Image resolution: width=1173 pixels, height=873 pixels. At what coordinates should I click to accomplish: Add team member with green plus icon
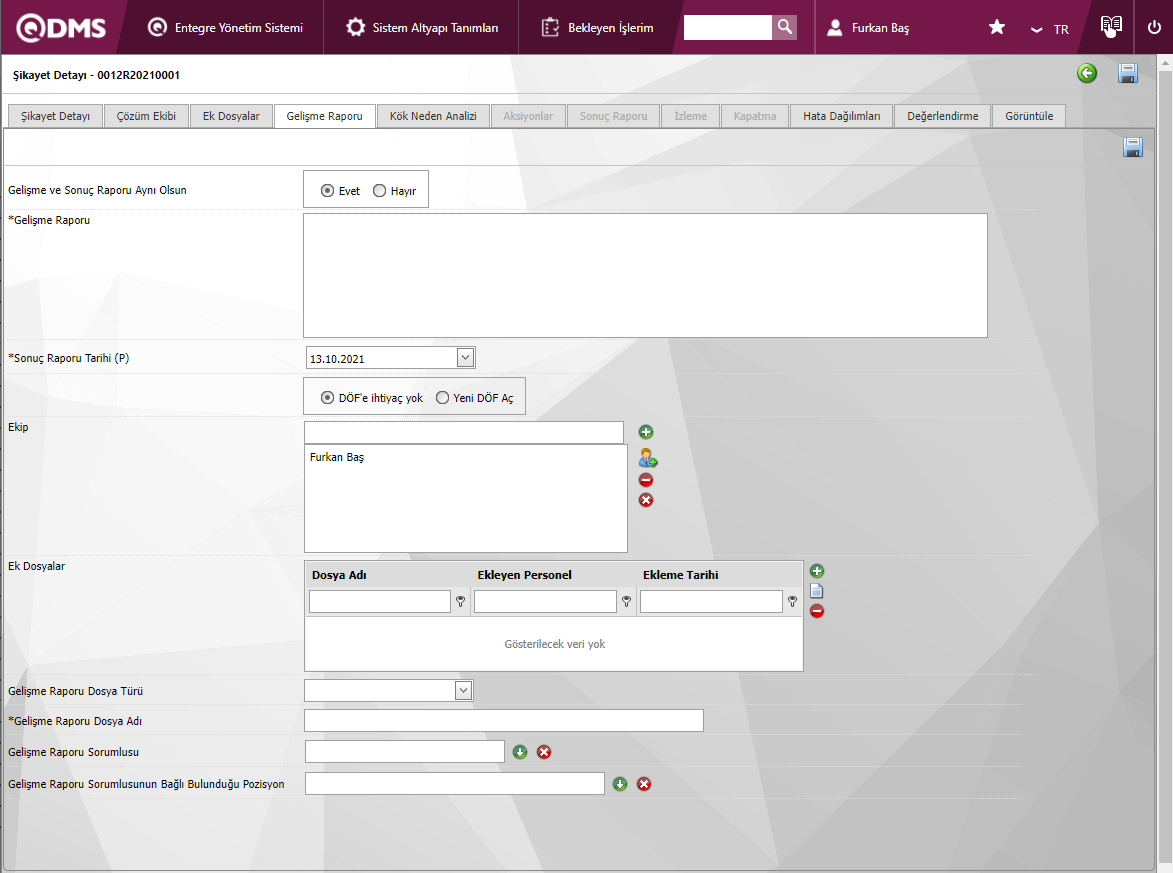coord(646,432)
